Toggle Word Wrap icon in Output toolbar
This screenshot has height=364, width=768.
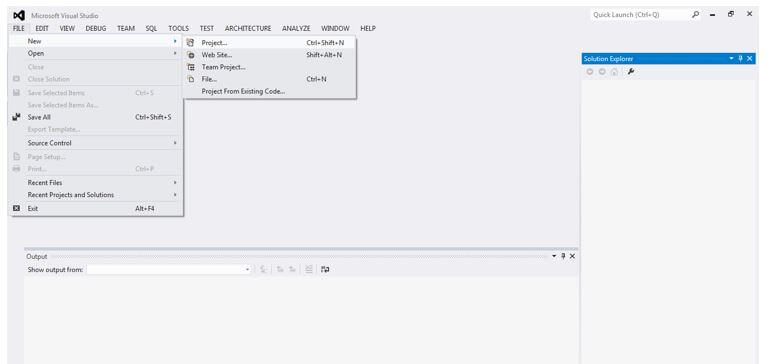(x=325, y=269)
